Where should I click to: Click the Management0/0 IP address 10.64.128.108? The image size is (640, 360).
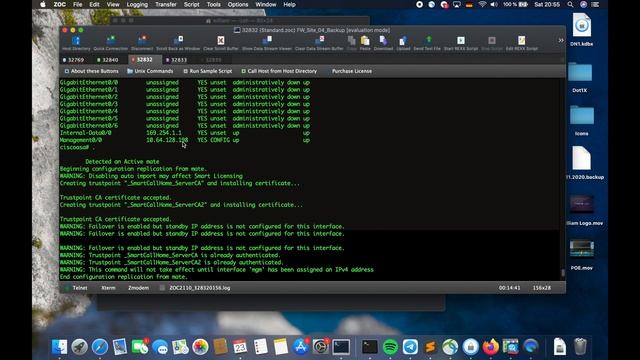(167, 140)
